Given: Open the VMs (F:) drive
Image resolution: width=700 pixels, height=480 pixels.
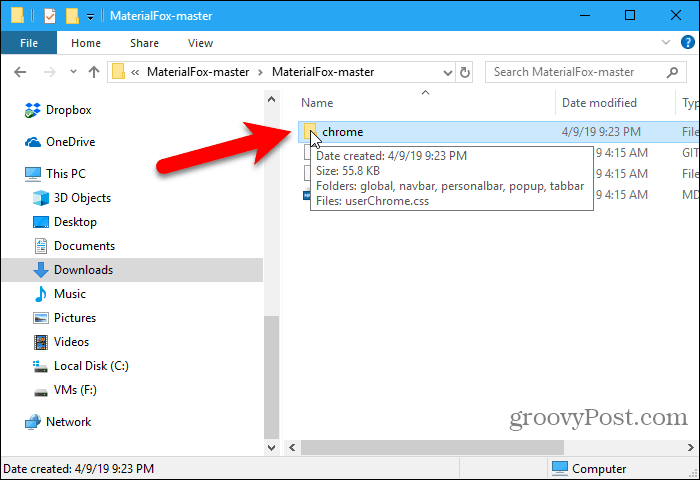Looking at the screenshot, I should [x=75, y=390].
